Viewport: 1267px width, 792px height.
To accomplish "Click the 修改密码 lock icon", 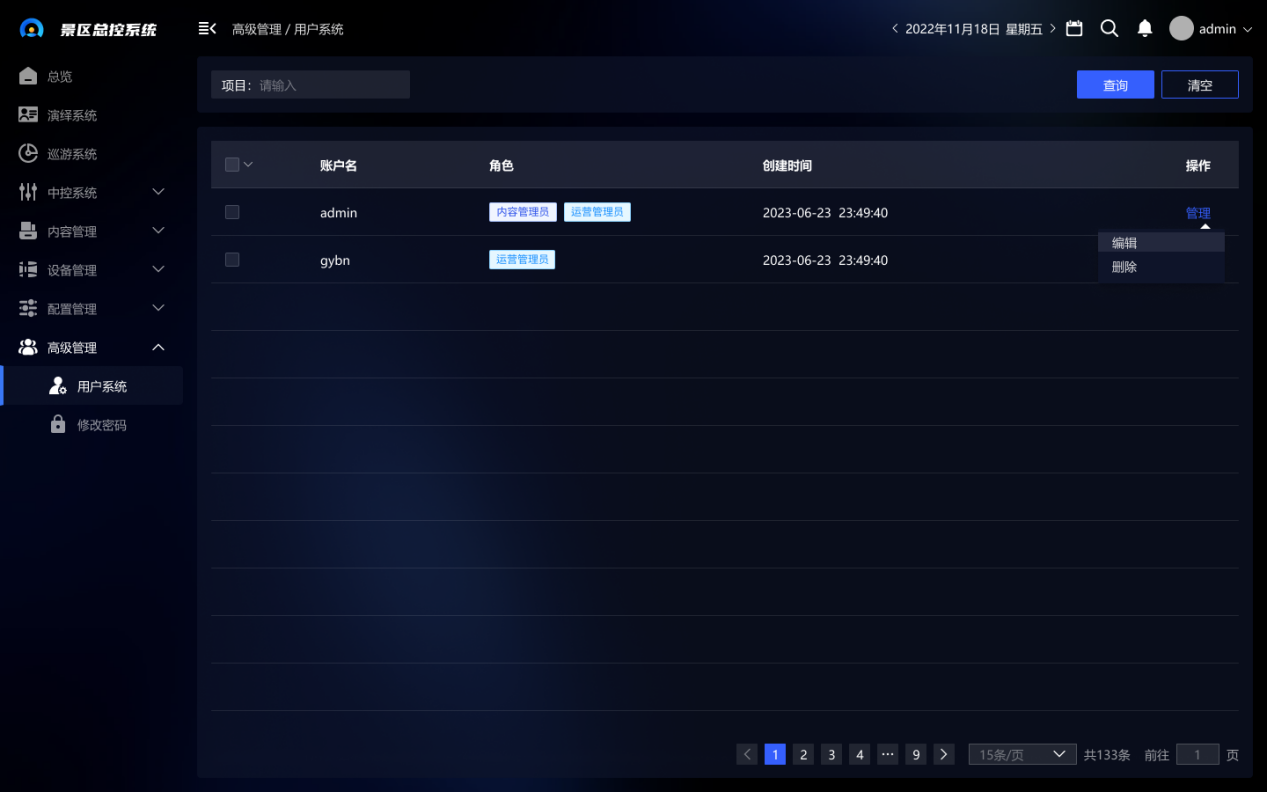I will pyautogui.click(x=58, y=424).
